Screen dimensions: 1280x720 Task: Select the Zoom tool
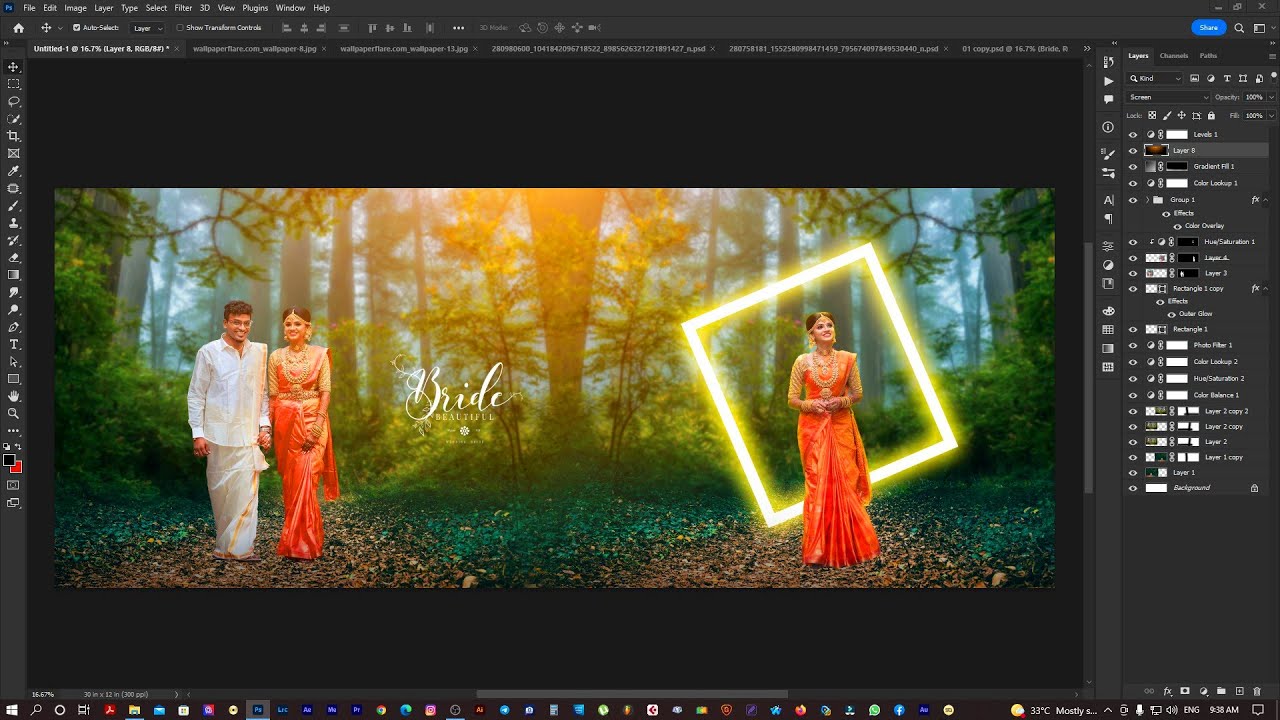coord(13,413)
